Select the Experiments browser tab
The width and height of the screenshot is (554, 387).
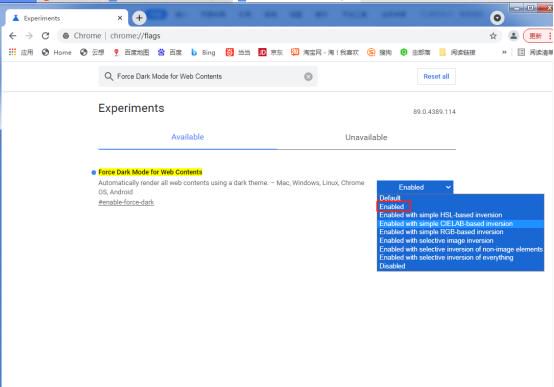click(x=67, y=18)
